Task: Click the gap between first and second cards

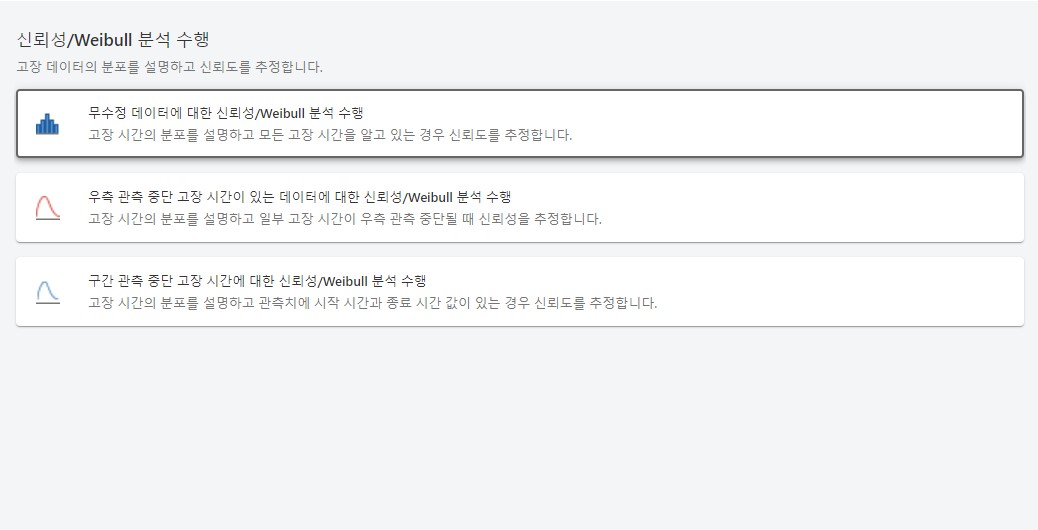Action: pyautogui.click(x=520, y=165)
